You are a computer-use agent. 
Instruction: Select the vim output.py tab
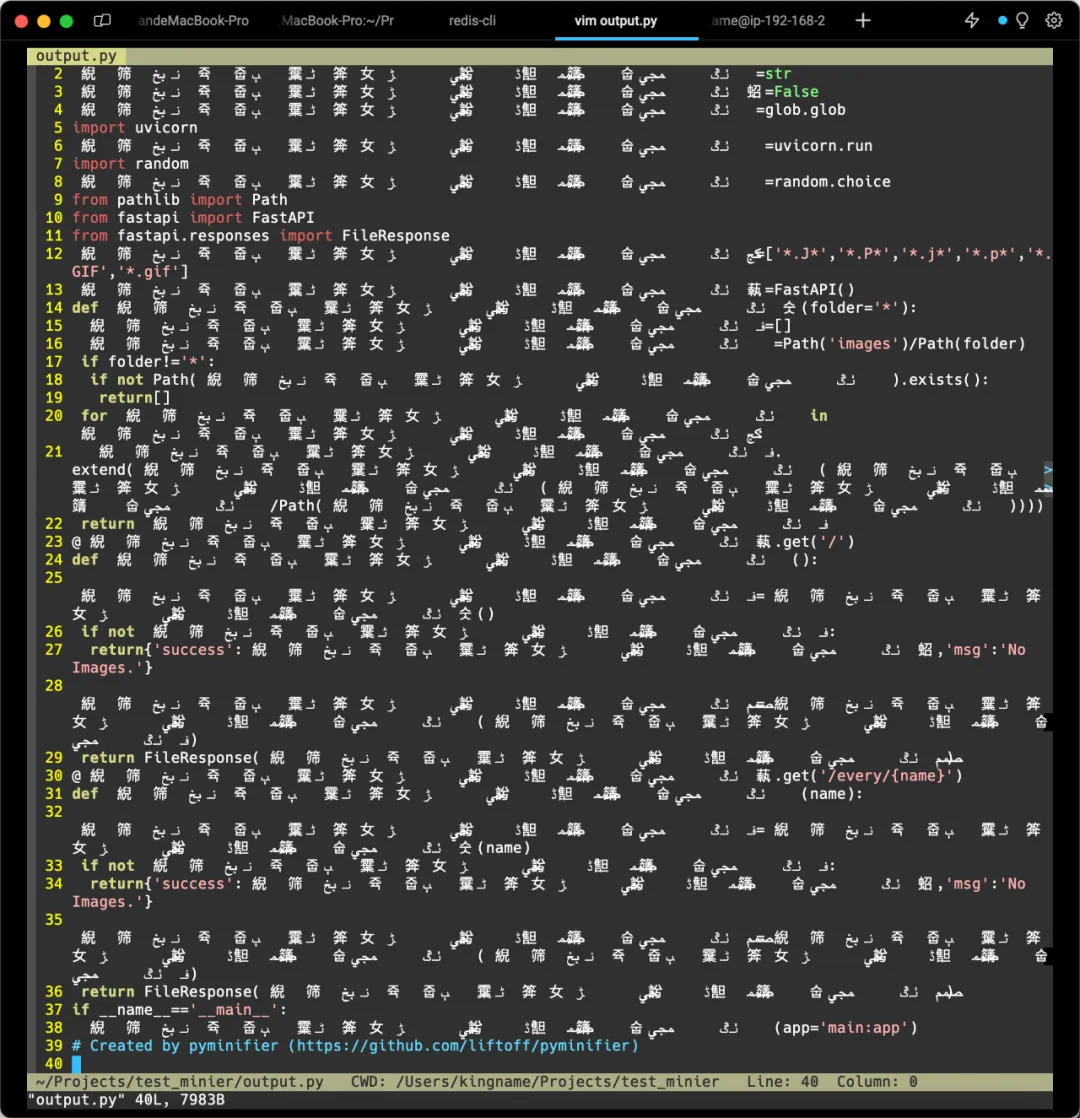616,21
